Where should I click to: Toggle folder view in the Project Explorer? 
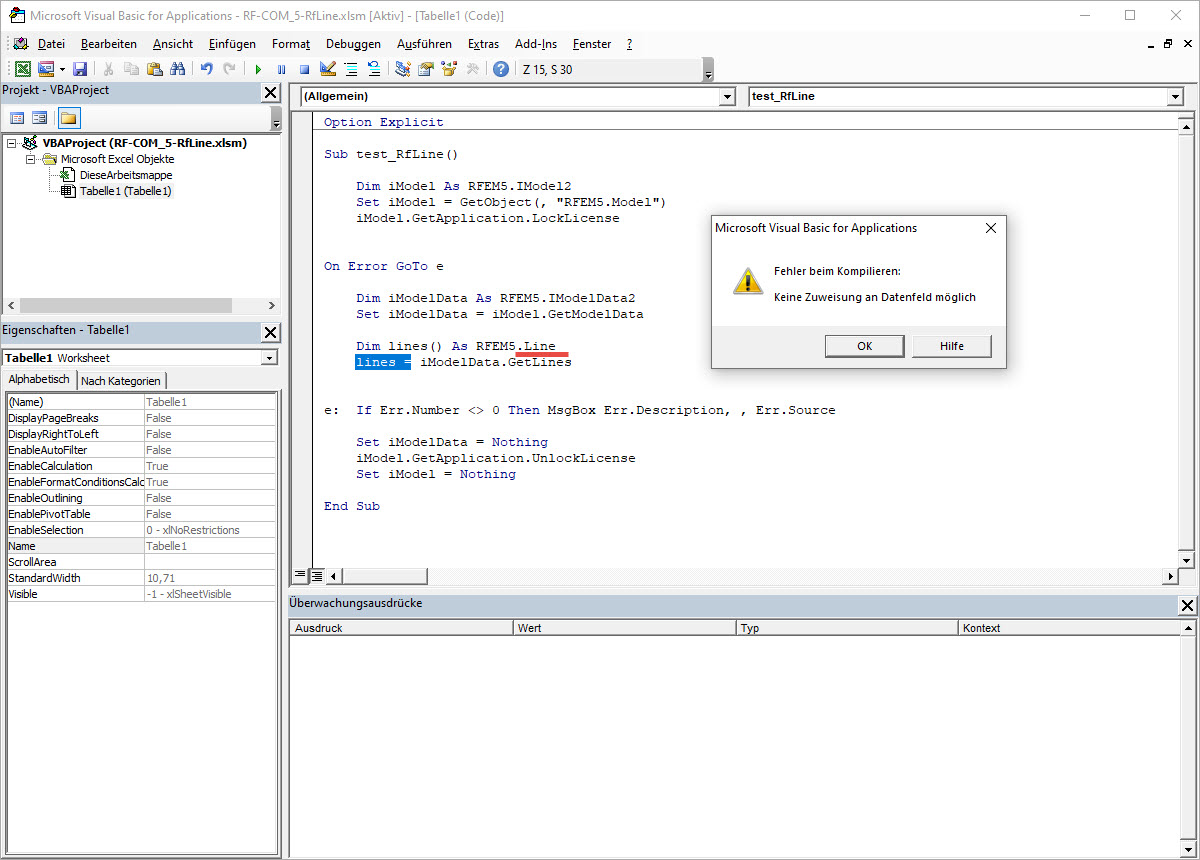pyautogui.click(x=67, y=117)
